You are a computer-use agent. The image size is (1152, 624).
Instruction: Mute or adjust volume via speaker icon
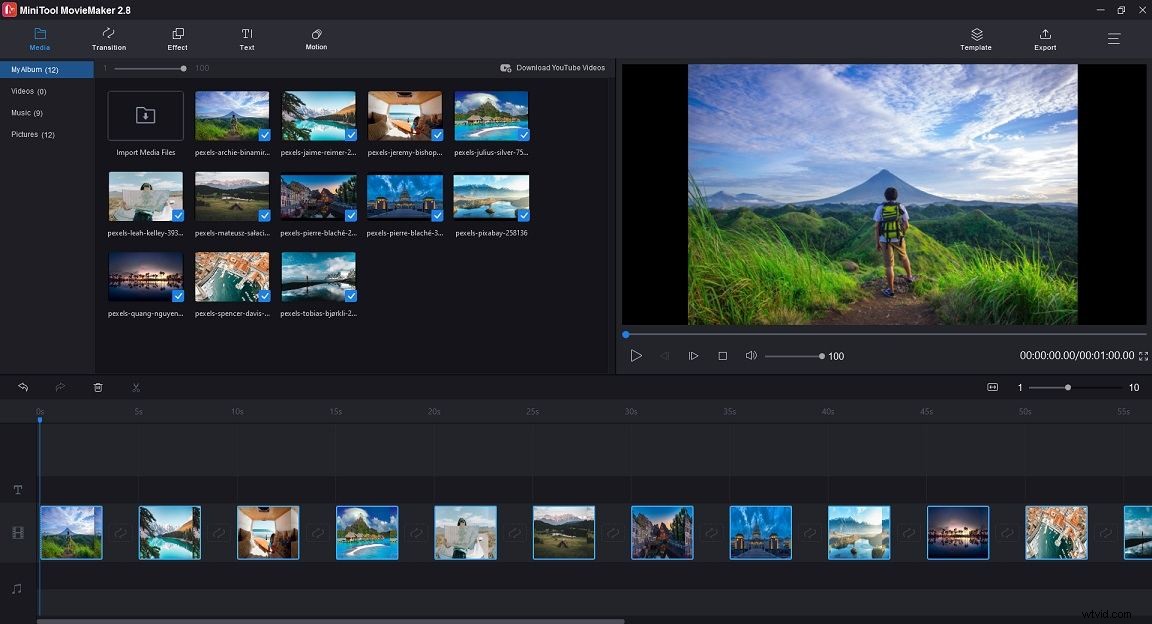pos(750,355)
